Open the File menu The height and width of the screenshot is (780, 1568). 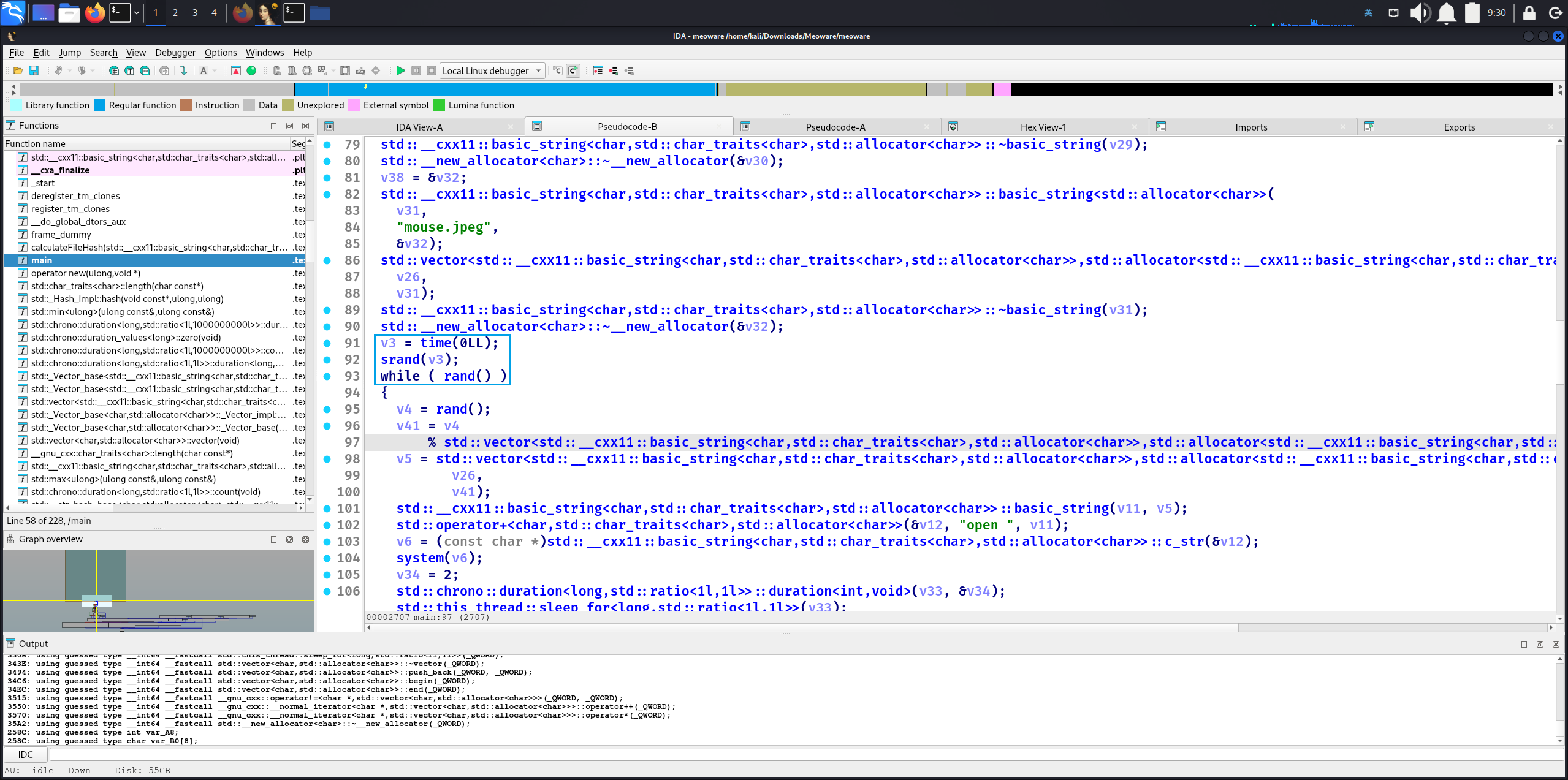pos(17,53)
